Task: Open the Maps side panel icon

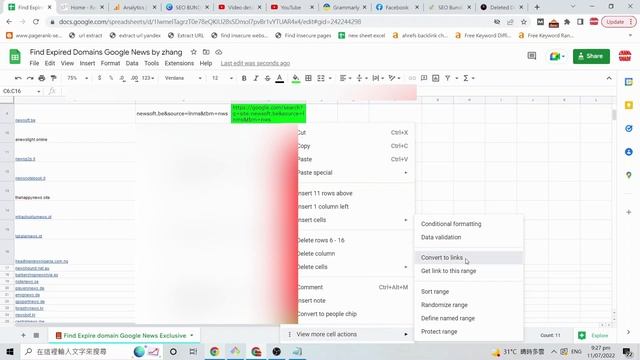Action: (x=629, y=175)
